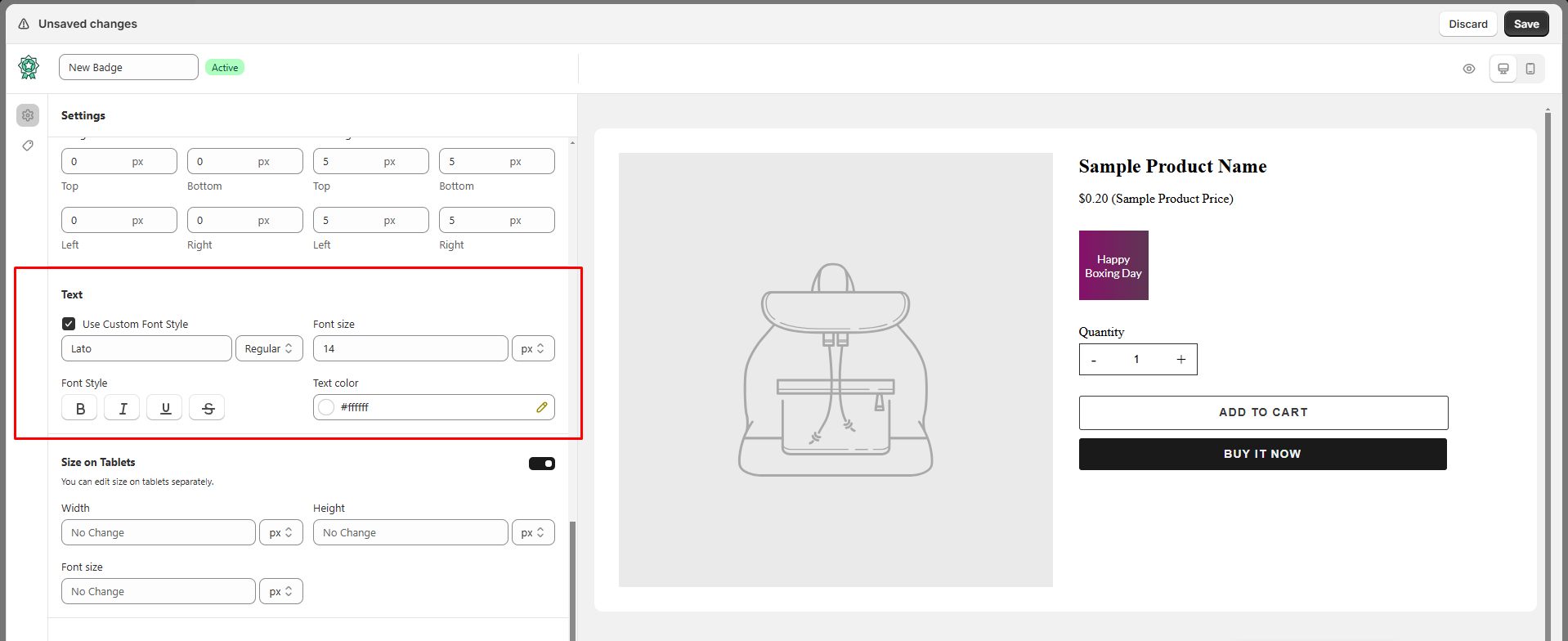
Task: Open the tag icon sidebar tab
Action: tap(28, 146)
